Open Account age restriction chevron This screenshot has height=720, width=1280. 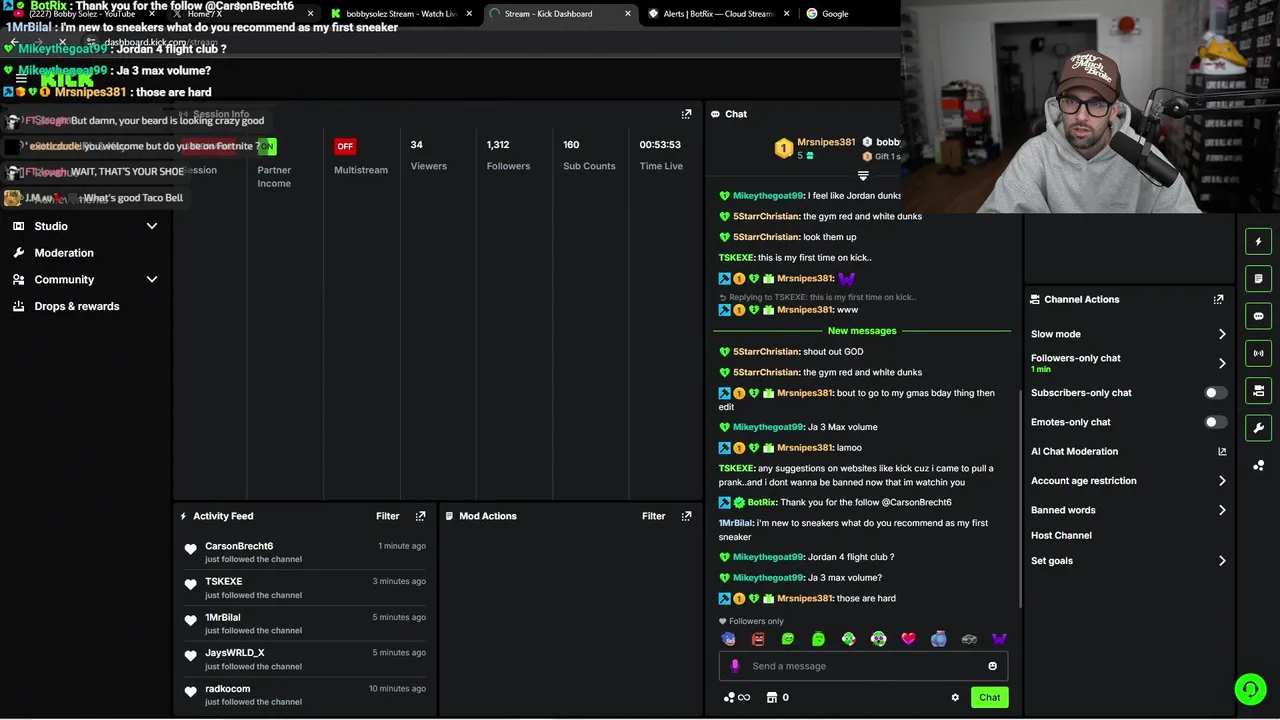(x=1222, y=481)
